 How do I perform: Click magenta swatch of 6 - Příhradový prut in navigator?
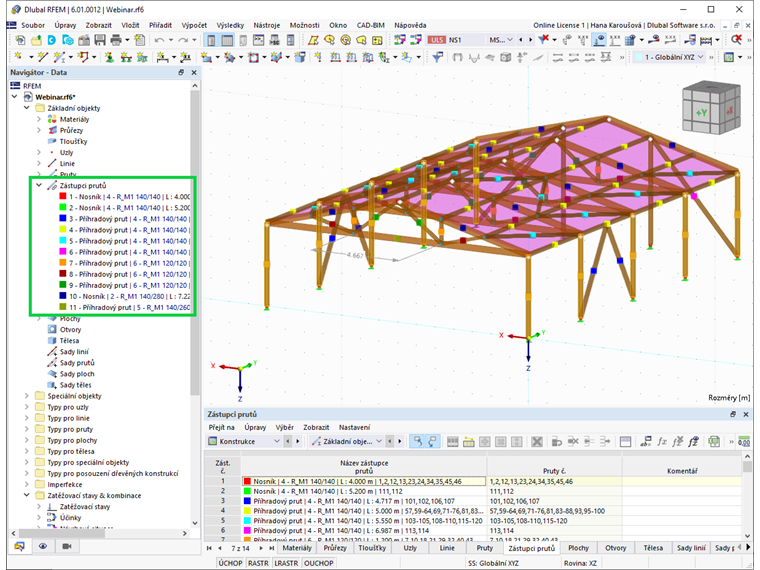[63, 252]
